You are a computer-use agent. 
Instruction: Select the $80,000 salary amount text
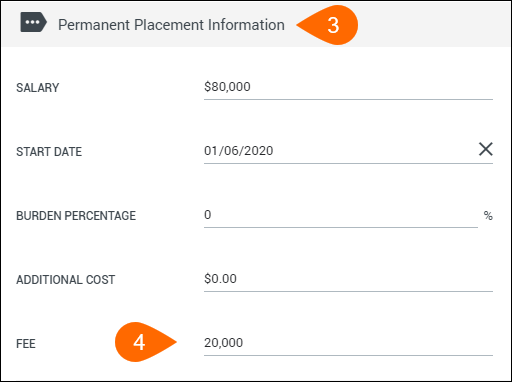(227, 87)
